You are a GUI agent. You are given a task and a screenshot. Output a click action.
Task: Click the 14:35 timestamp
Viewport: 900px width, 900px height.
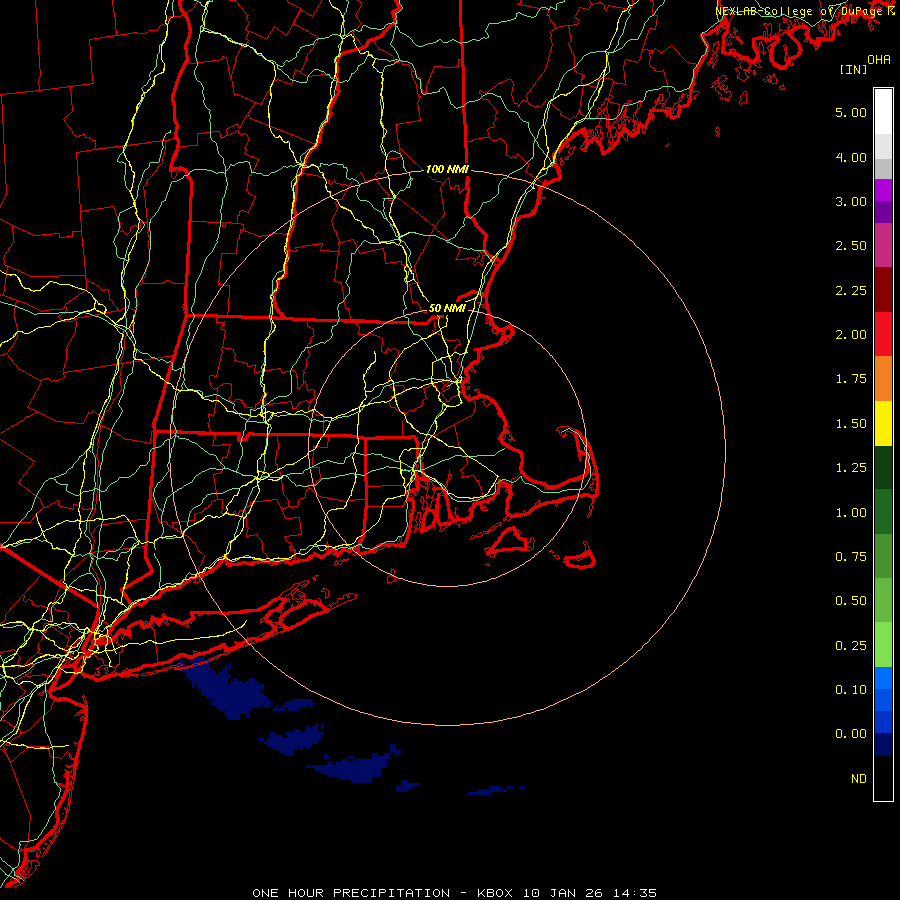click(x=634, y=893)
